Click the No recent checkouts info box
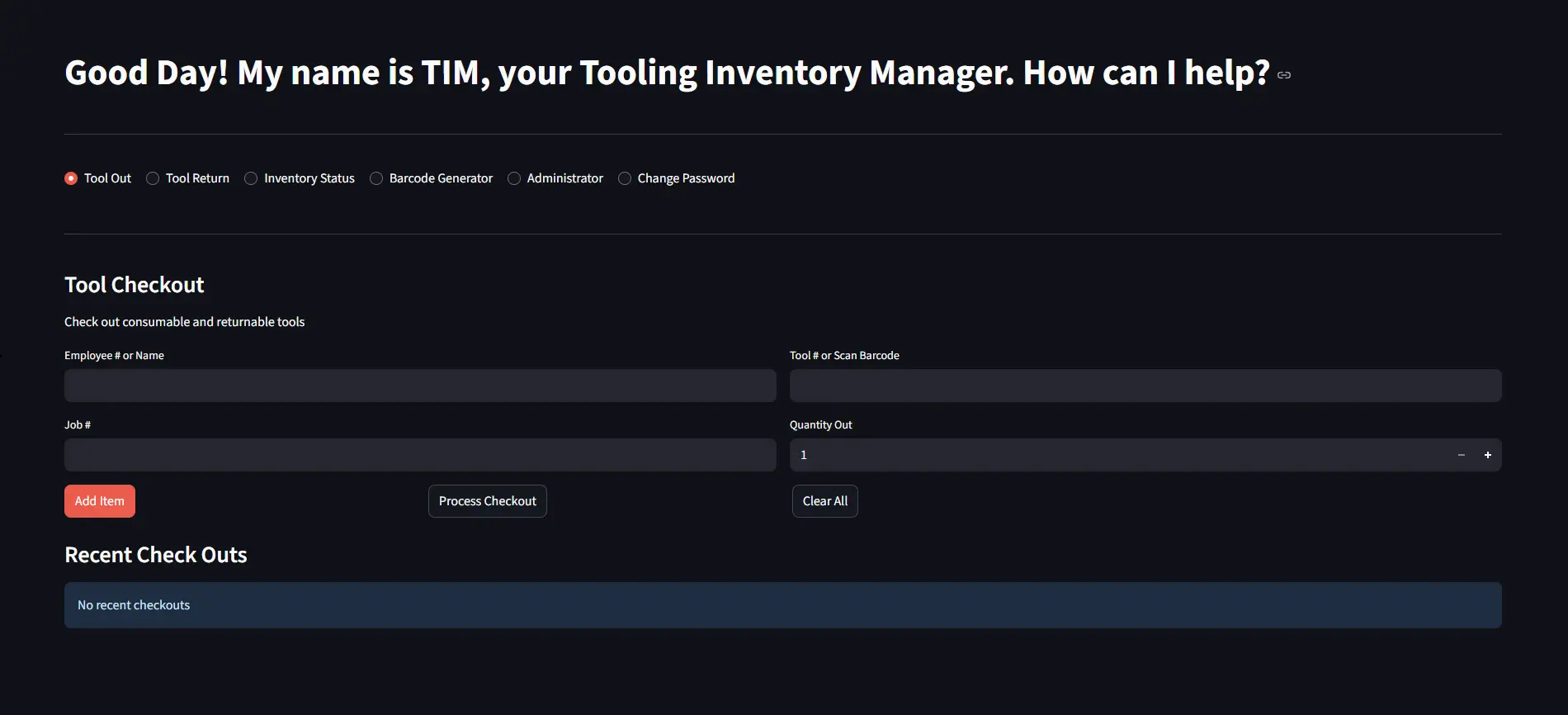This screenshot has height=715, width=1568. tap(782, 605)
